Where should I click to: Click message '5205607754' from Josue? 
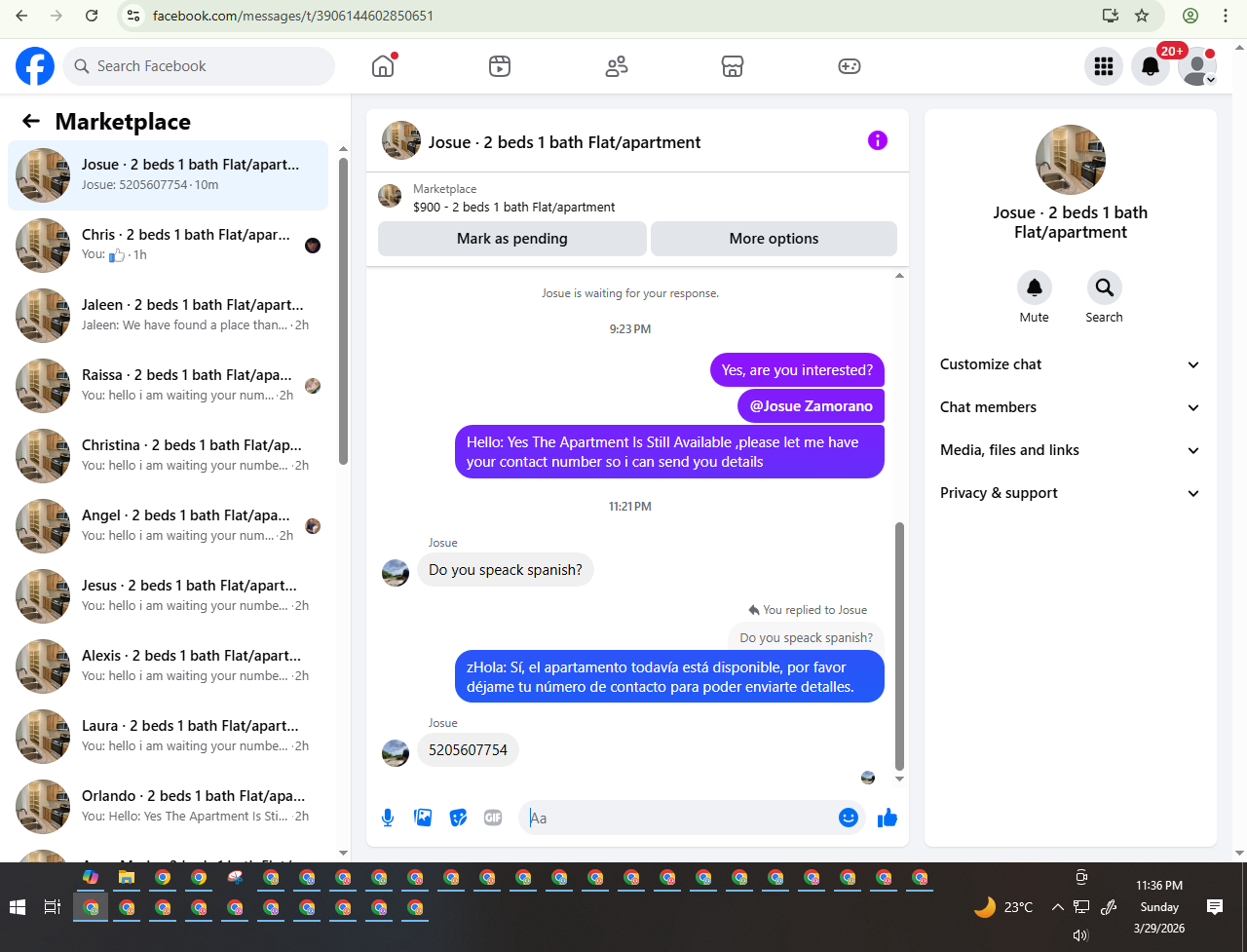(x=468, y=750)
